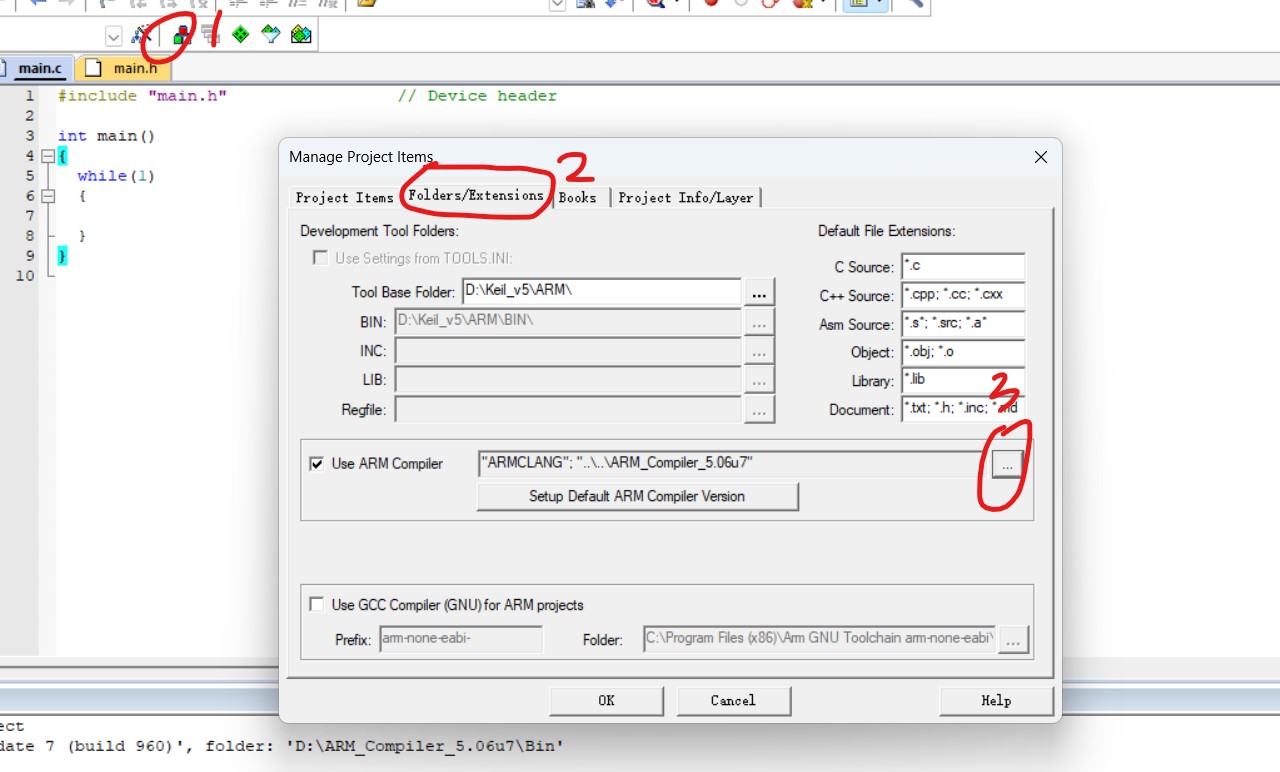Open Options for Target magic wand icon

142,35
